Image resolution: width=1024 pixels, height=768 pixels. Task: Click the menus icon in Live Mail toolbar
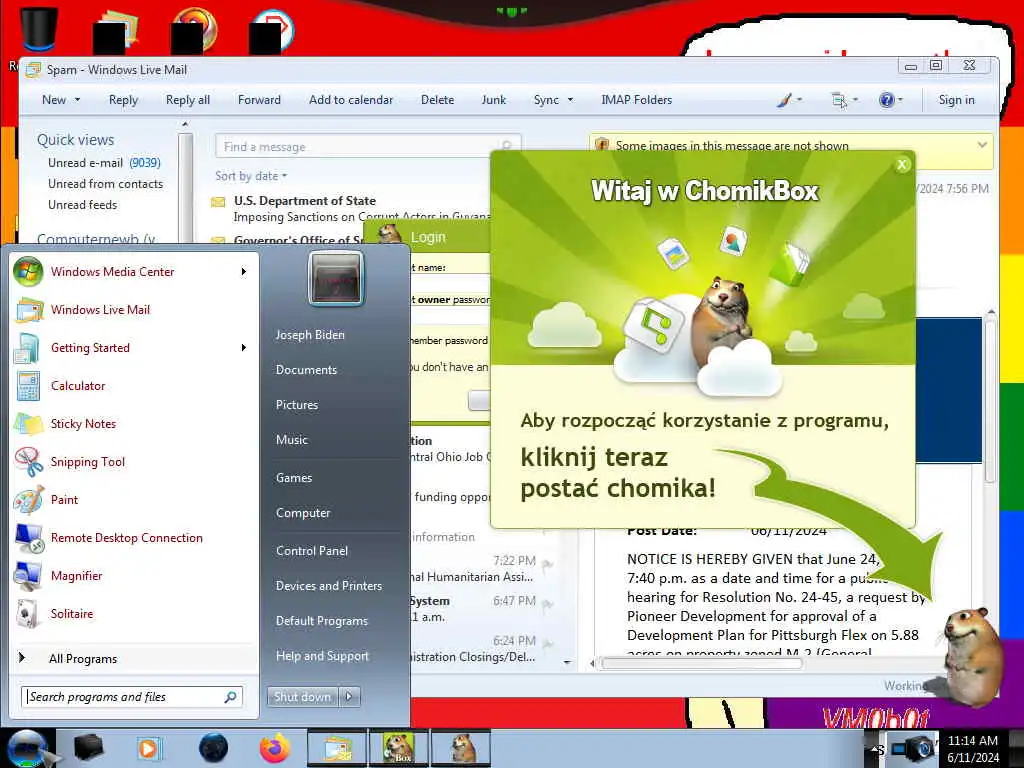(x=839, y=100)
